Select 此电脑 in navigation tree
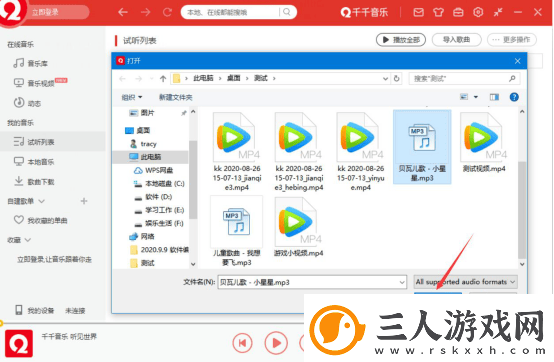The image size is (554, 362). click(x=151, y=157)
